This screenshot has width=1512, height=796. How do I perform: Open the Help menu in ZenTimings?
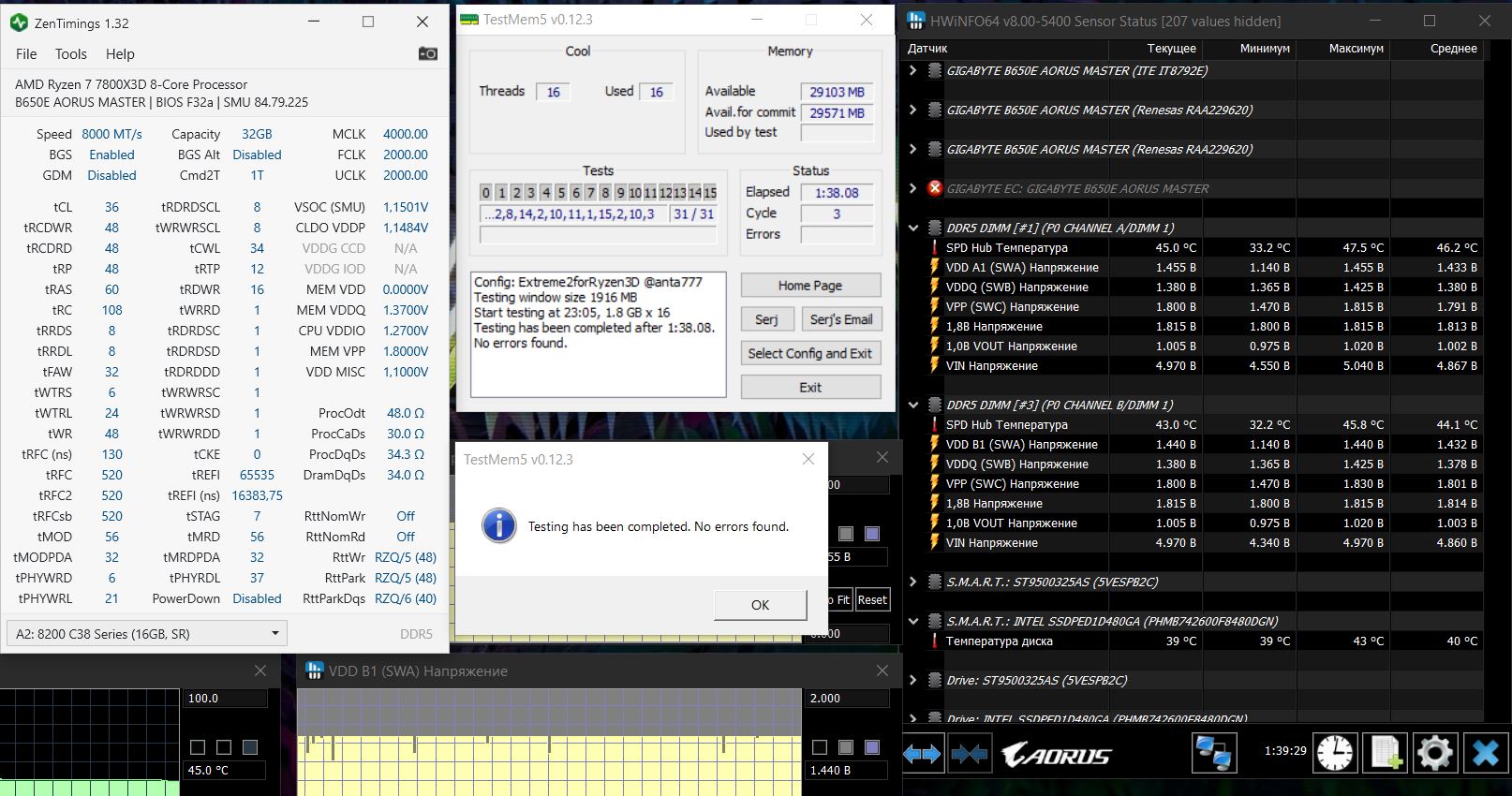point(120,54)
